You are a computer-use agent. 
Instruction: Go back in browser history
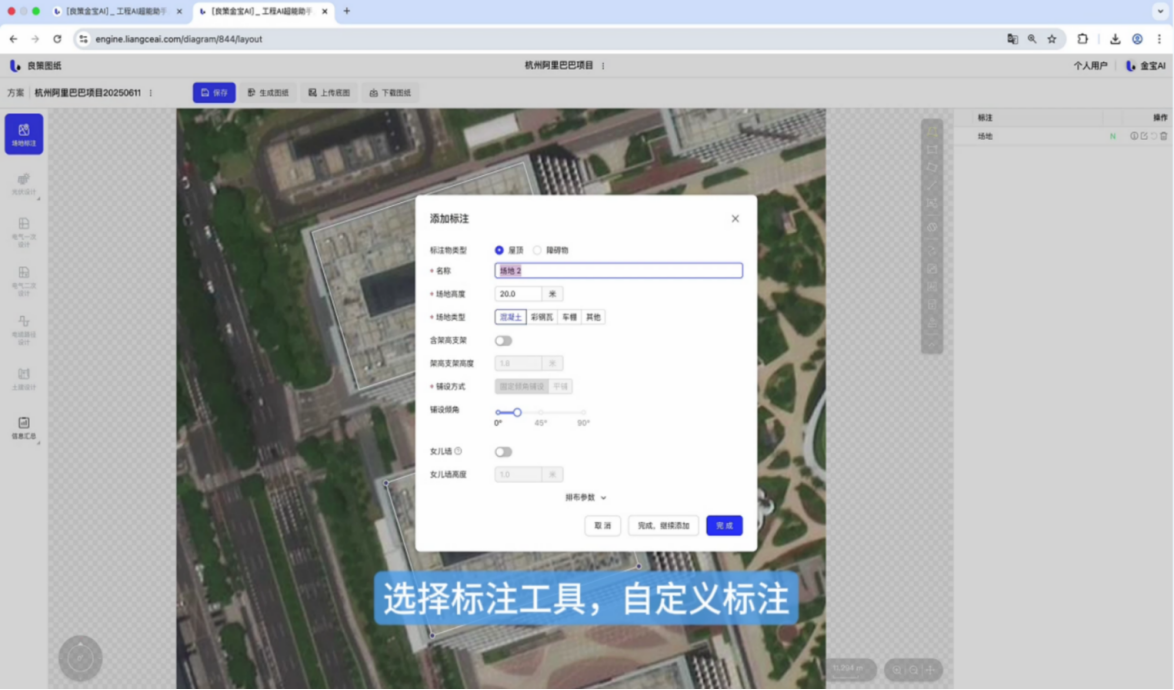[x=13, y=39]
